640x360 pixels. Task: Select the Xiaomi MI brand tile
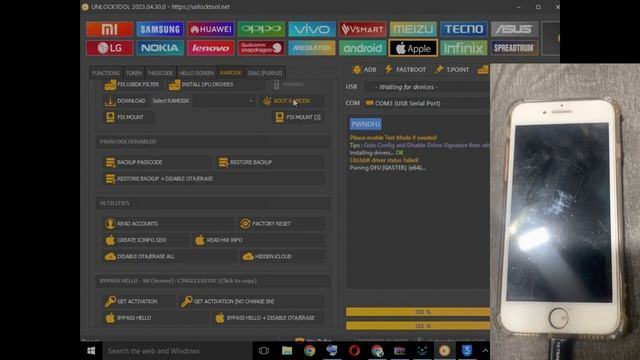click(109, 29)
